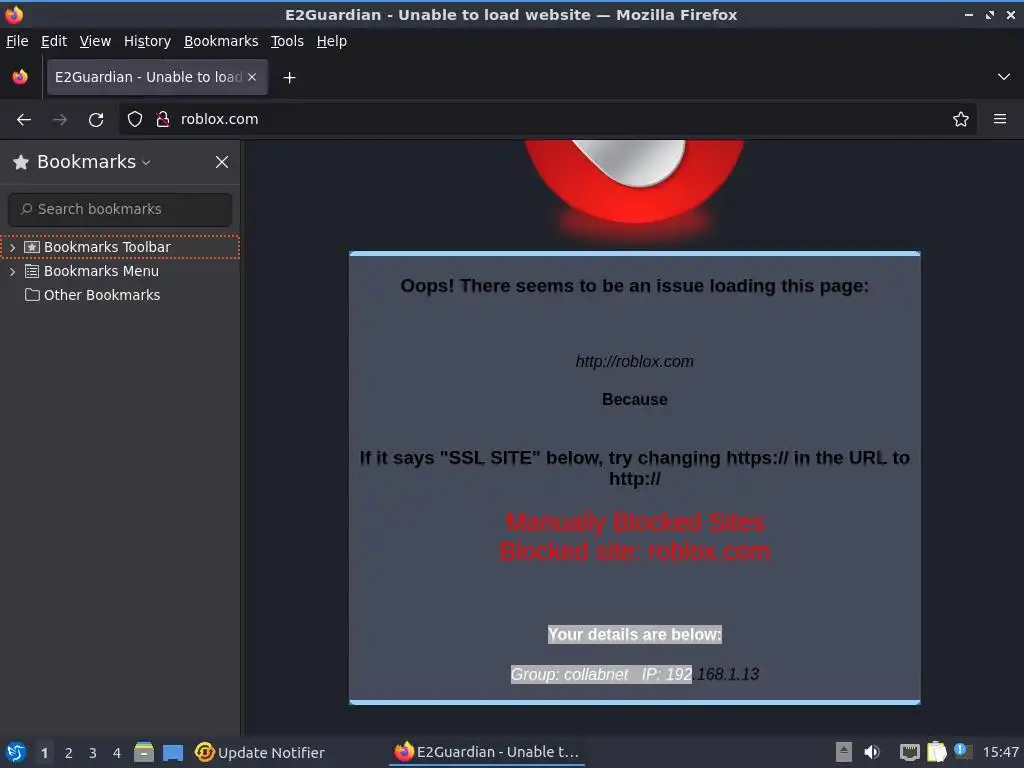
Task: Bookmark this page with the star
Action: (961, 119)
